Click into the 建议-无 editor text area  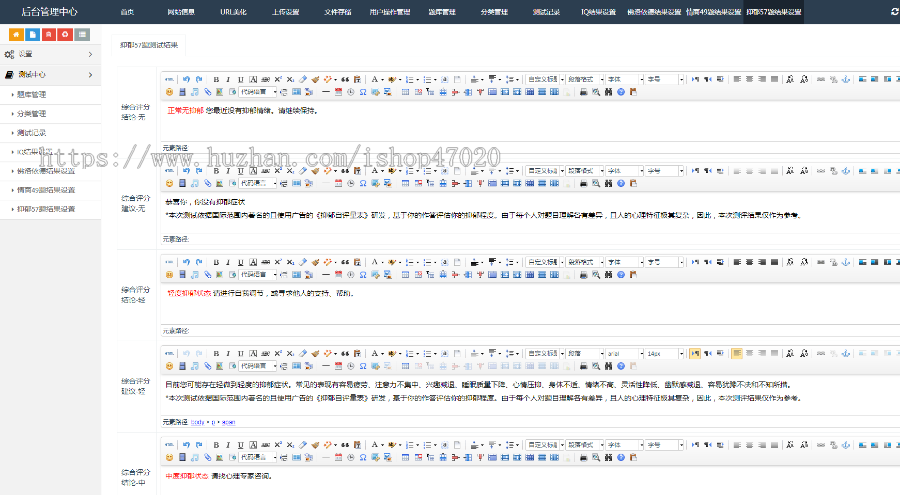(530, 211)
